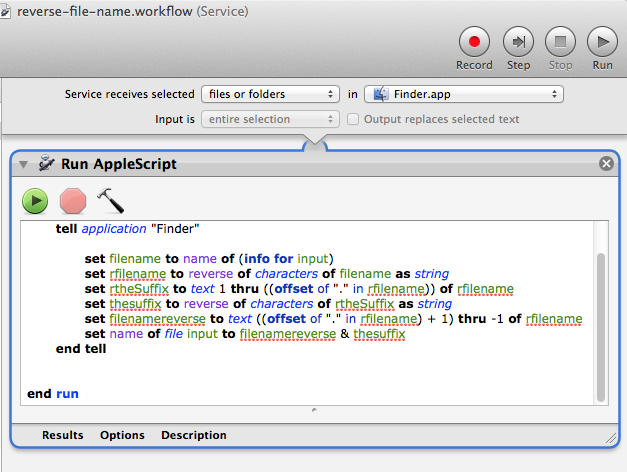Open the Results tab

coord(63,435)
